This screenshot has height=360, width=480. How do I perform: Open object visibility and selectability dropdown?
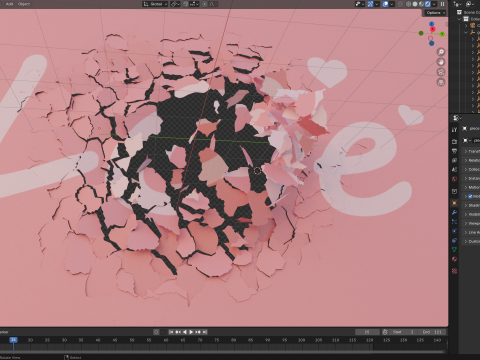(x=359, y=4)
